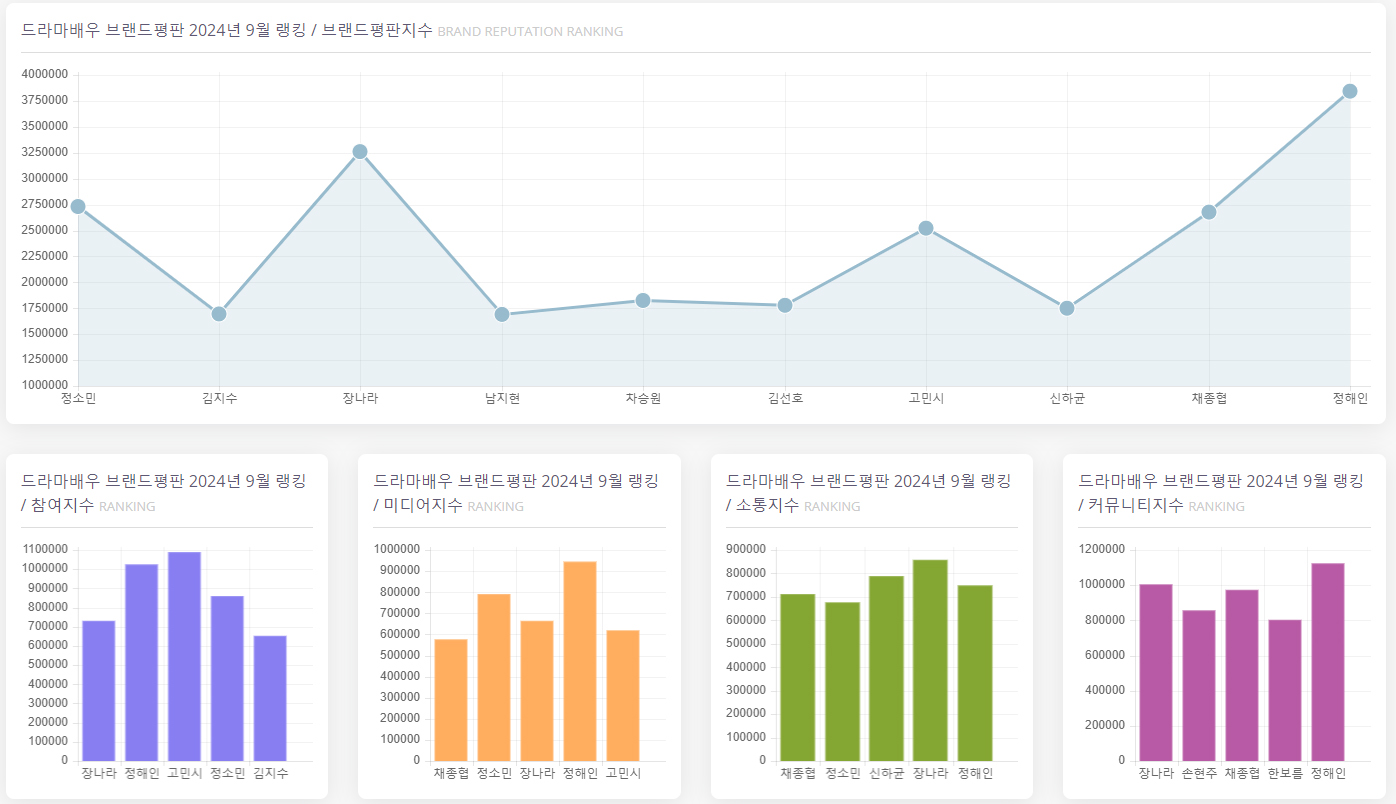
Task: Click the orange 정해인 bar in 미디어지수 chart
Action: 580,661
